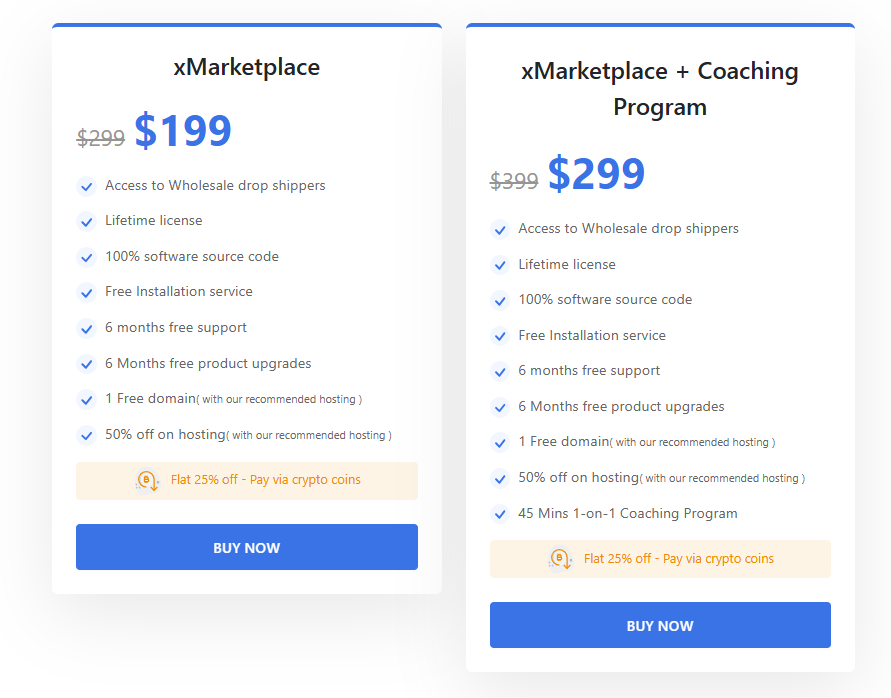This screenshot has width=891, height=698.
Task: Click the xMarketplace + Coaching Program title
Action: [x=660, y=89]
